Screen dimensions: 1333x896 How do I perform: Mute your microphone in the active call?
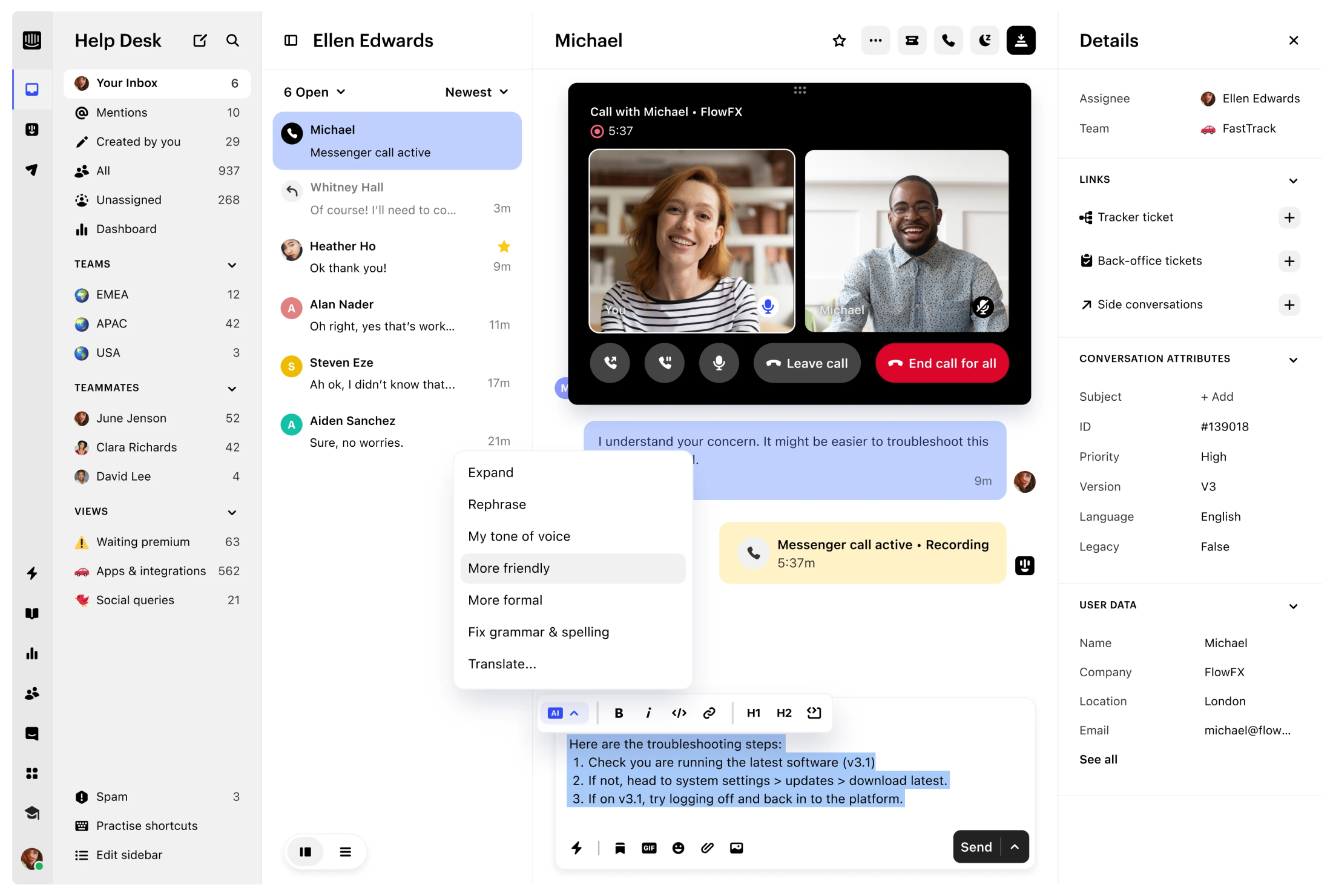(719, 363)
